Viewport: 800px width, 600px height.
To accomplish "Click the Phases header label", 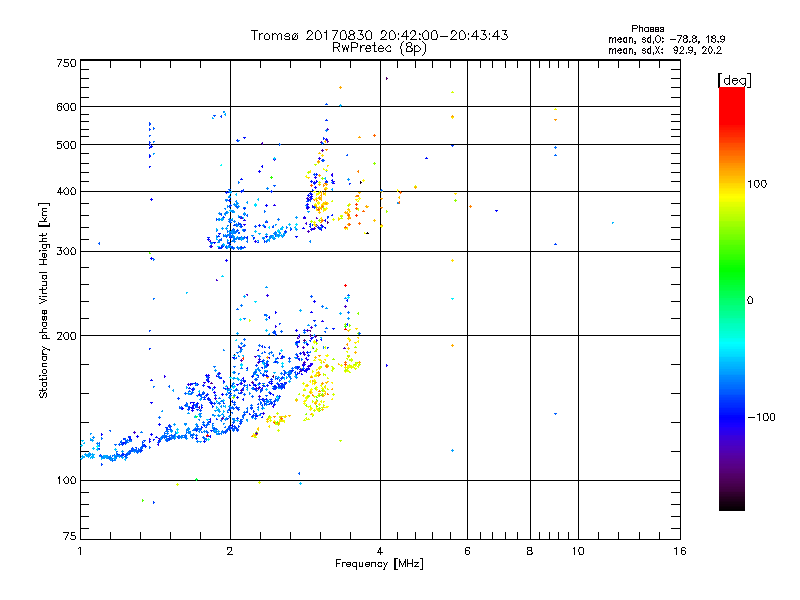I will point(647,29).
